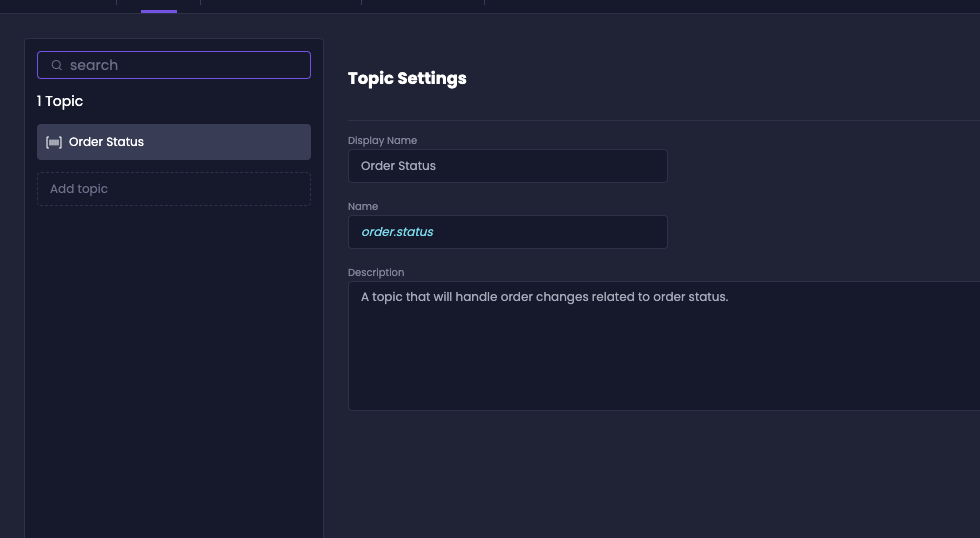Click the Name label above order.status
Screen dimensions: 980x538
pos(362,206)
